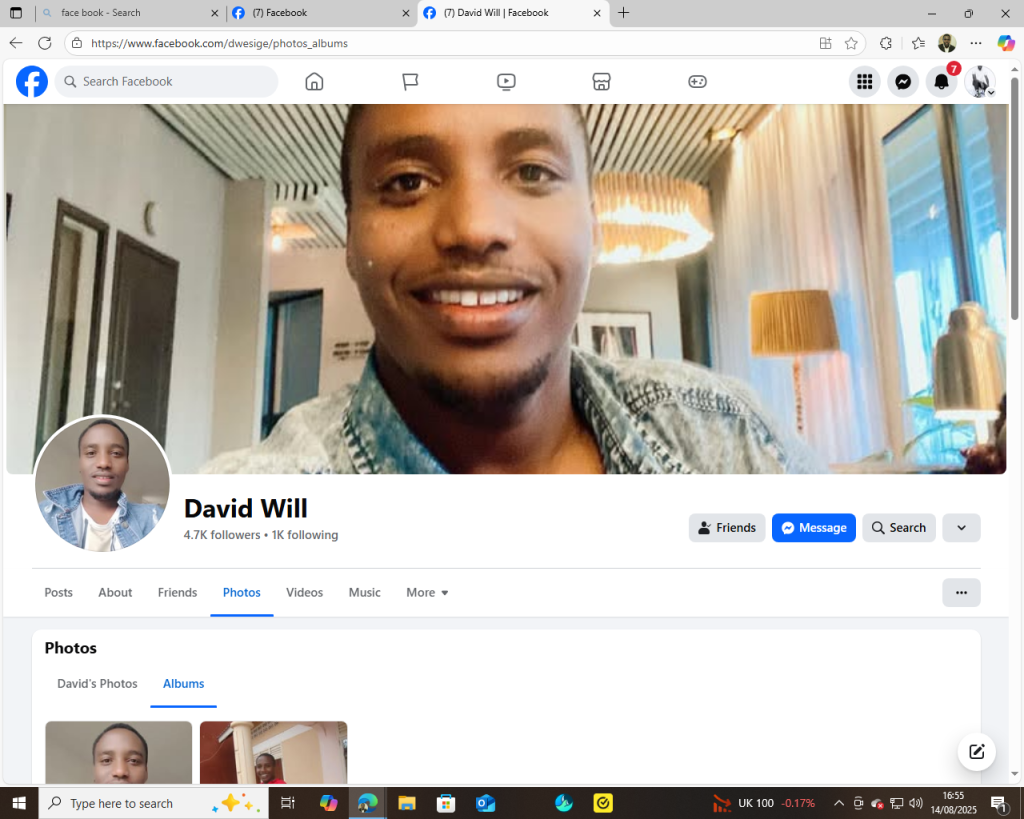Open the Facebook Home feed icon

(x=314, y=82)
